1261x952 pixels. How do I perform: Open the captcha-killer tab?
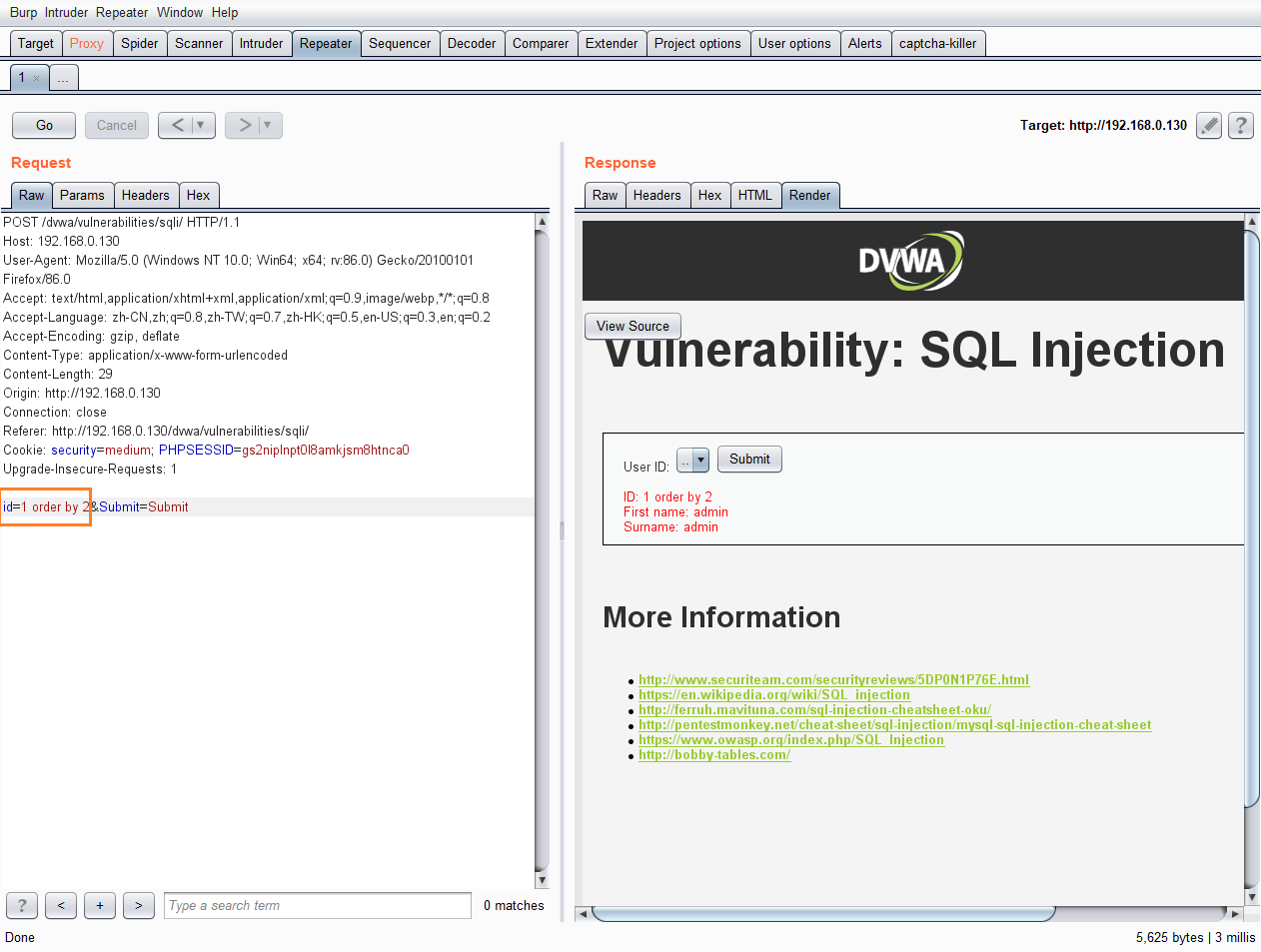click(x=938, y=43)
